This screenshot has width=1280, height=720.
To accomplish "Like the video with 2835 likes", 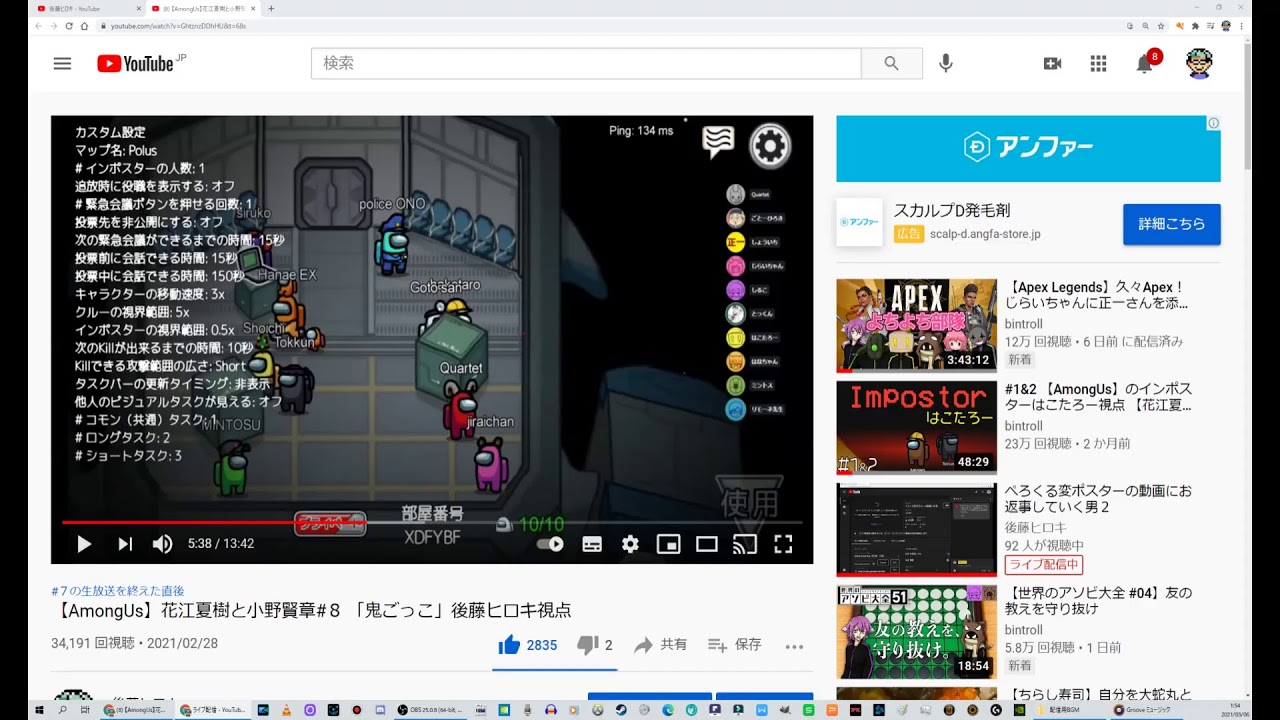I will point(528,646).
